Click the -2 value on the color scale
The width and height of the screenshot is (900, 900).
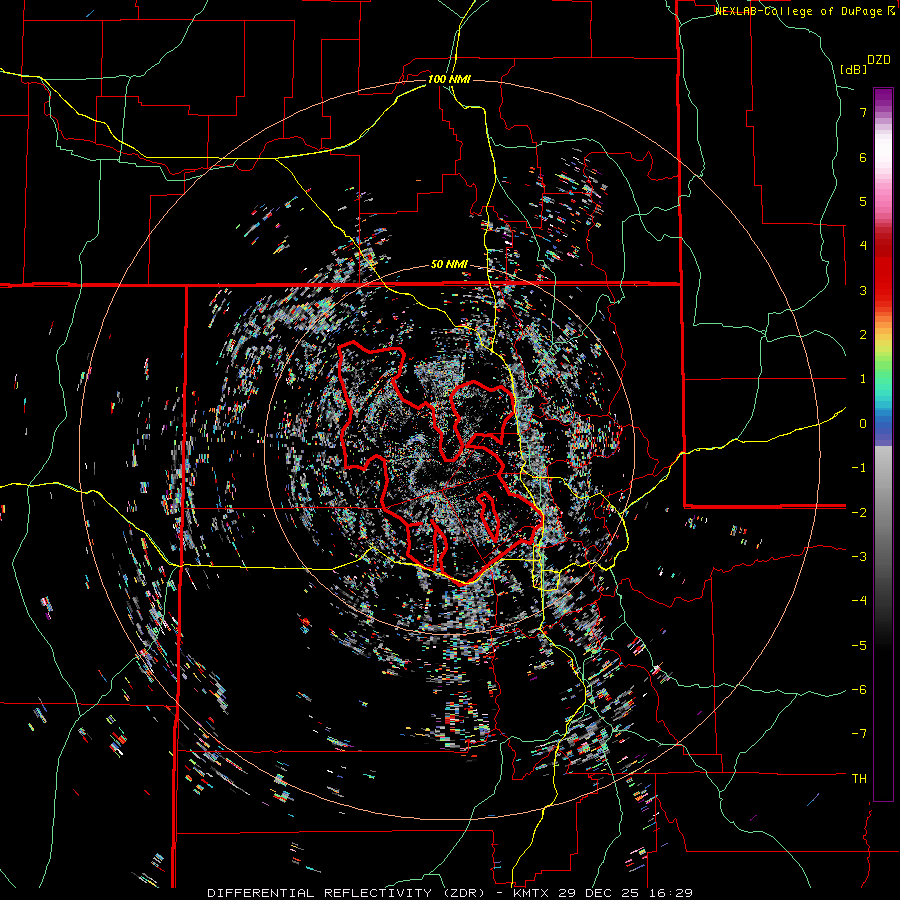pyautogui.click(x=859, y=512)
